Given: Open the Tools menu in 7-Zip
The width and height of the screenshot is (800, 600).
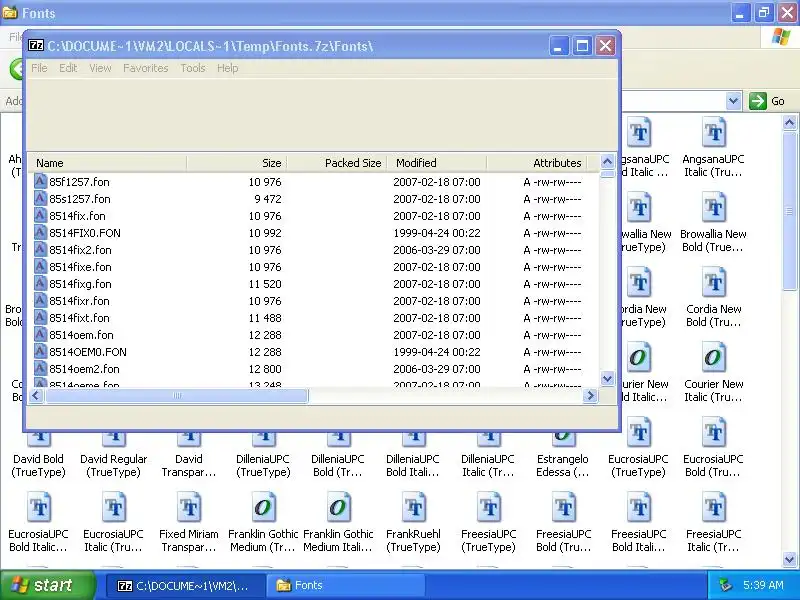Looking at the screenshot, I should 192,68.
